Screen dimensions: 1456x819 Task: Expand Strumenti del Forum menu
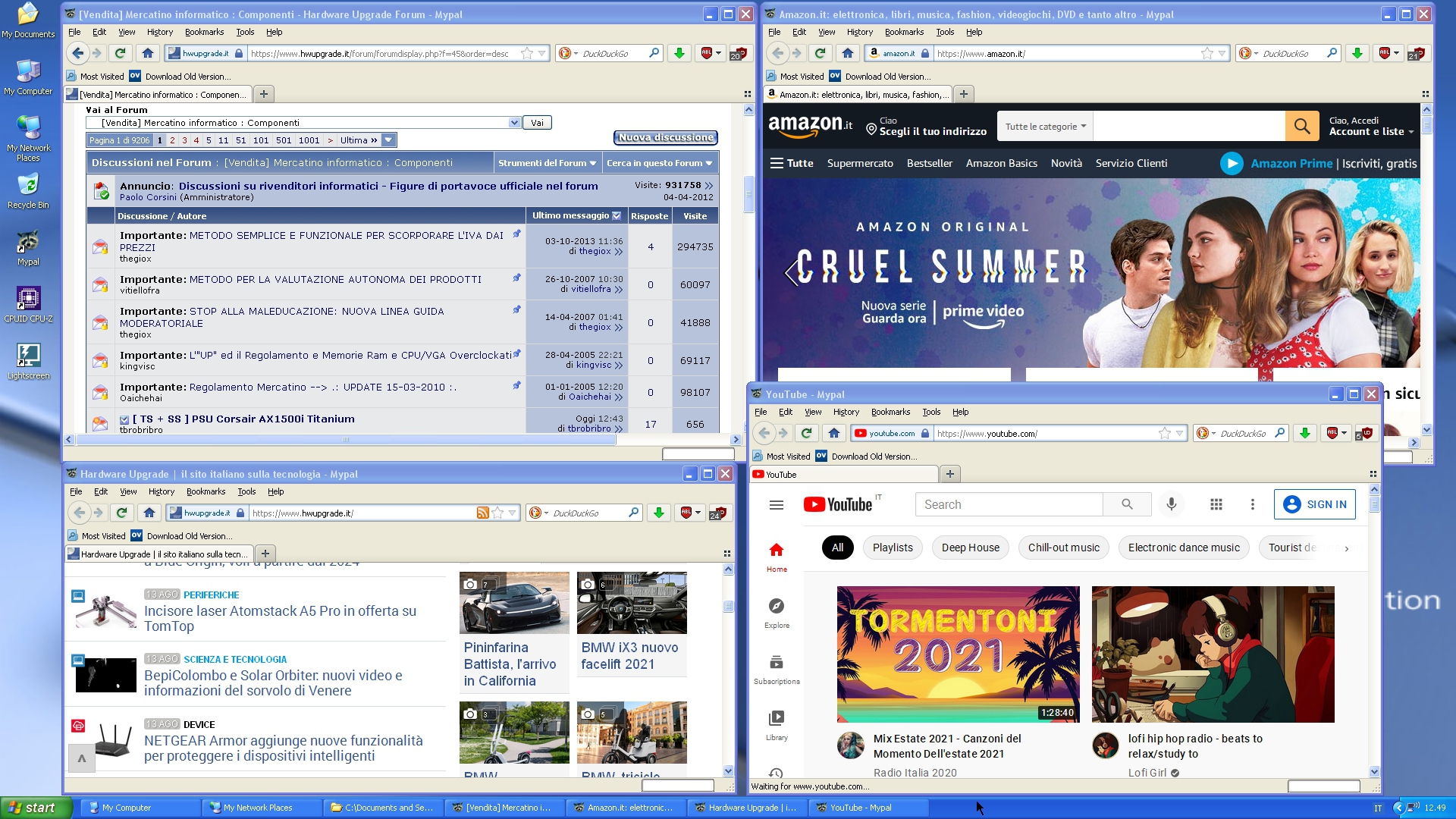546,163
